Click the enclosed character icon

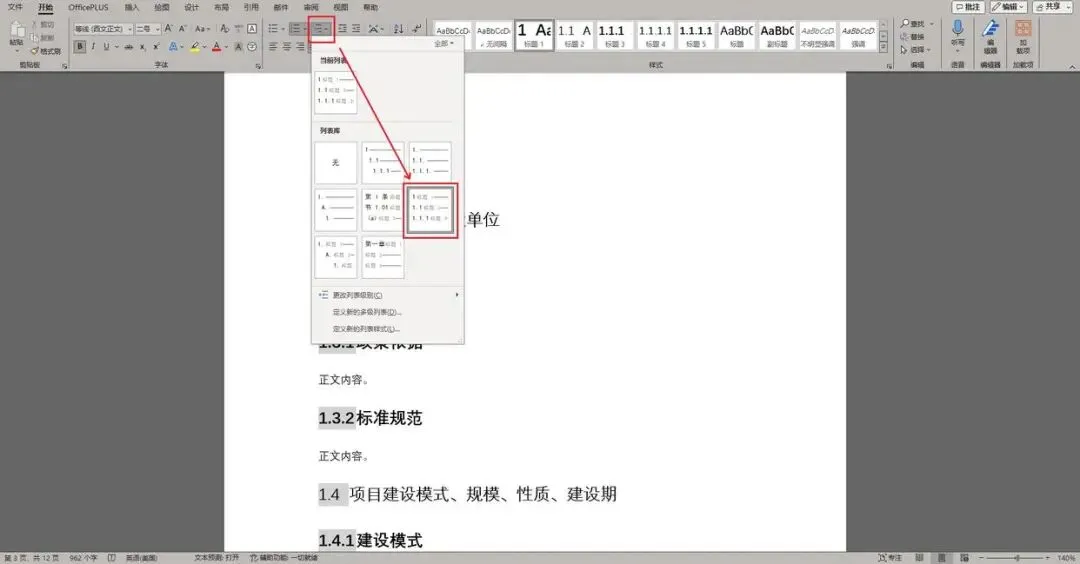(252, 47)
